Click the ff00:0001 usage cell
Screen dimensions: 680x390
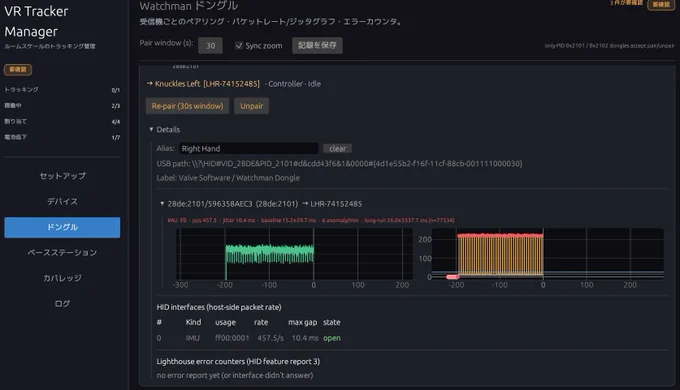(x=232, y=338)
